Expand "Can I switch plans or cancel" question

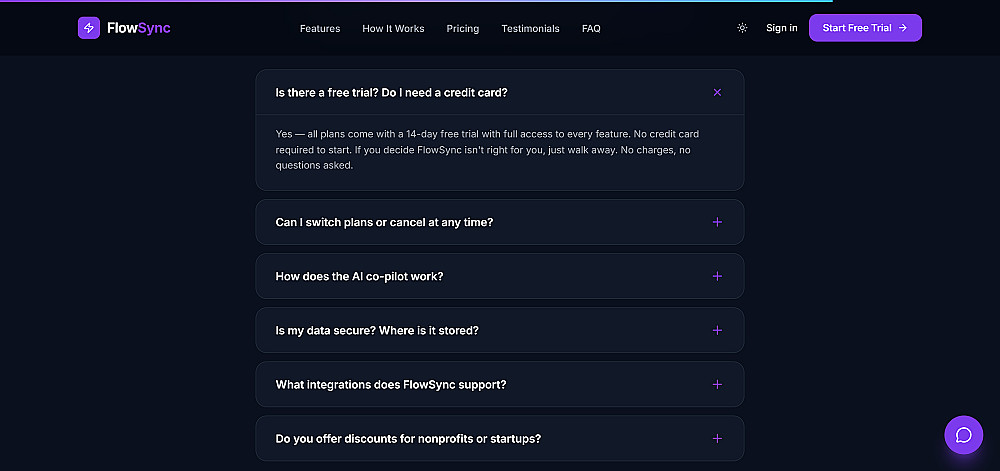pyautogui.click(x=384, y=222)
